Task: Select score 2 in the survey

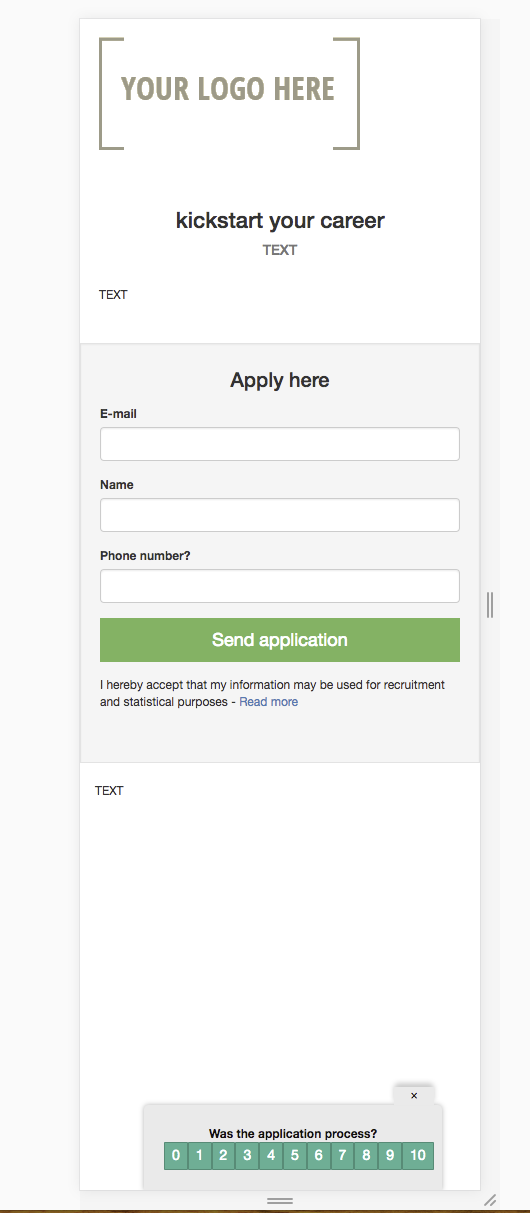Action: 224,1156
